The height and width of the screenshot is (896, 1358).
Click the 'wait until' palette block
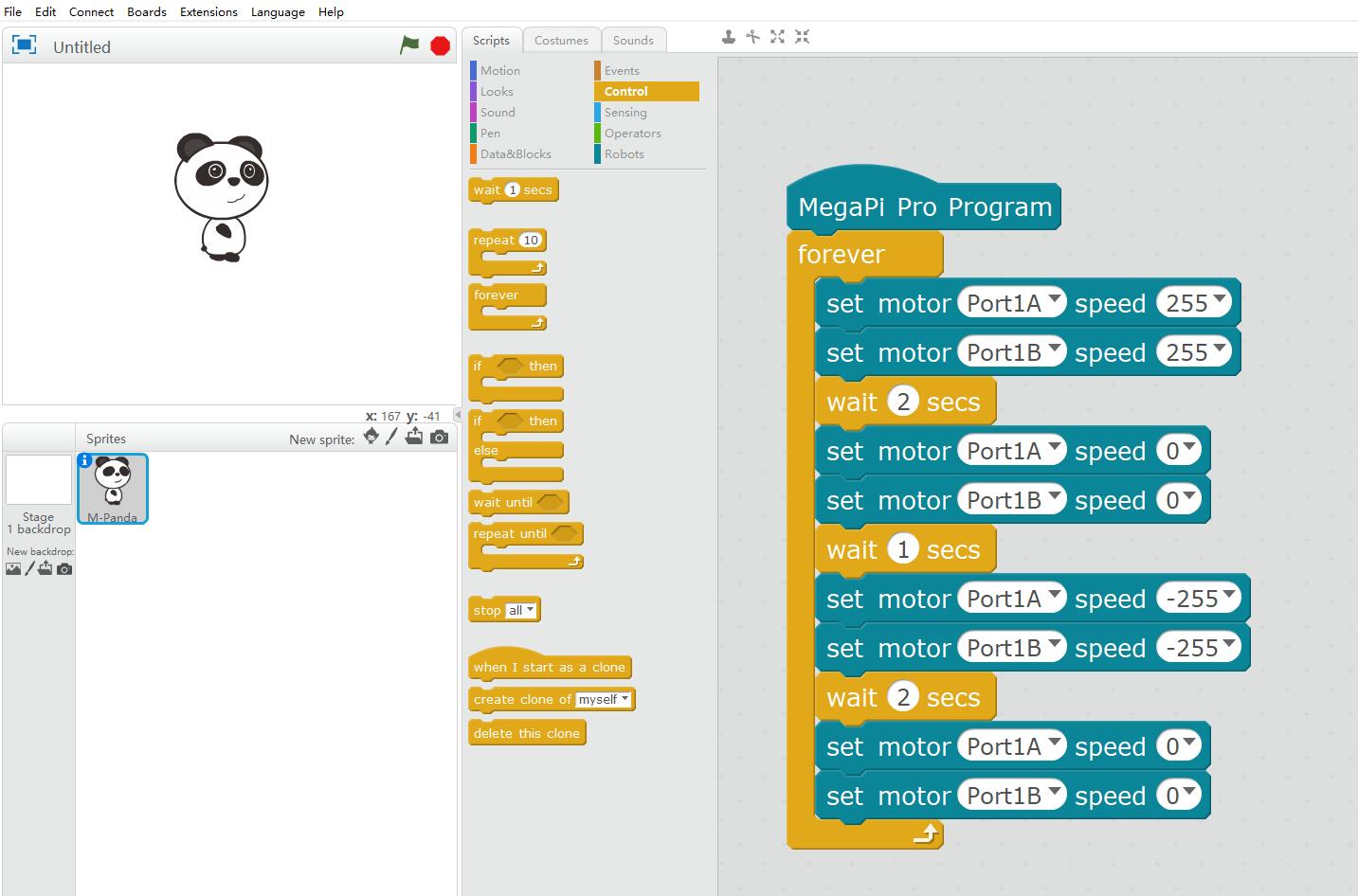517,502
